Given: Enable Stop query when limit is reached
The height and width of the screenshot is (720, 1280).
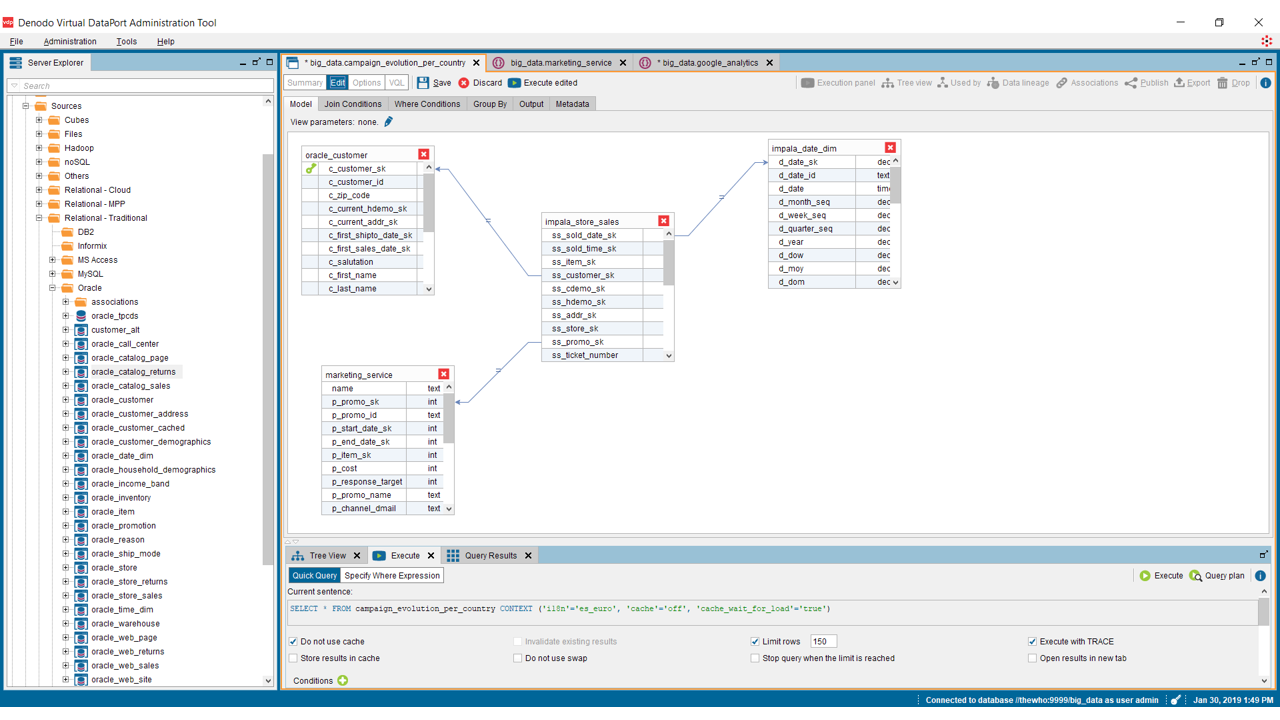Looking at the screenshot, I should [x=755, y=659].
